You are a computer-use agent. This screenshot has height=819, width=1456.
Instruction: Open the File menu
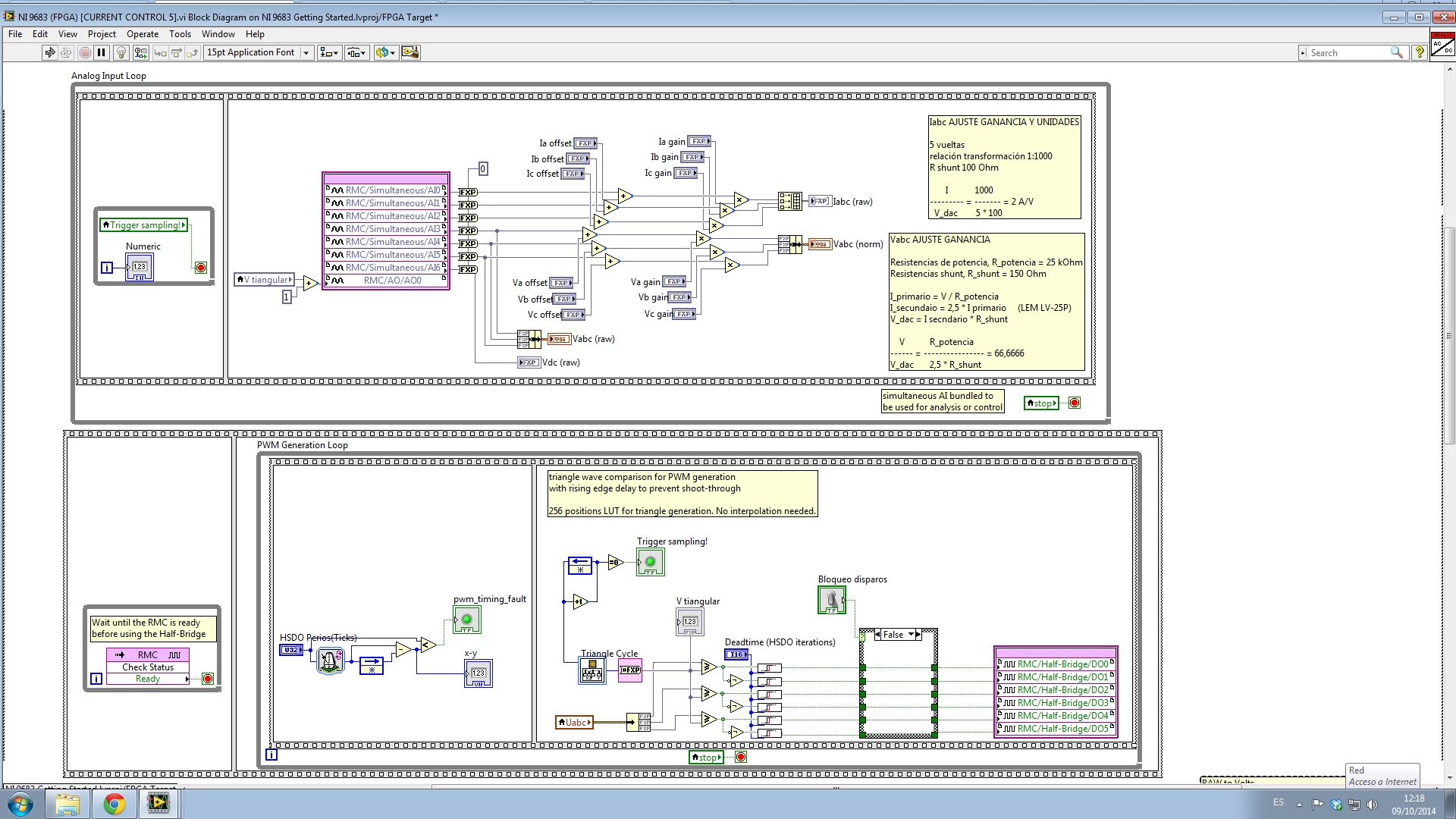pos(15,34)
